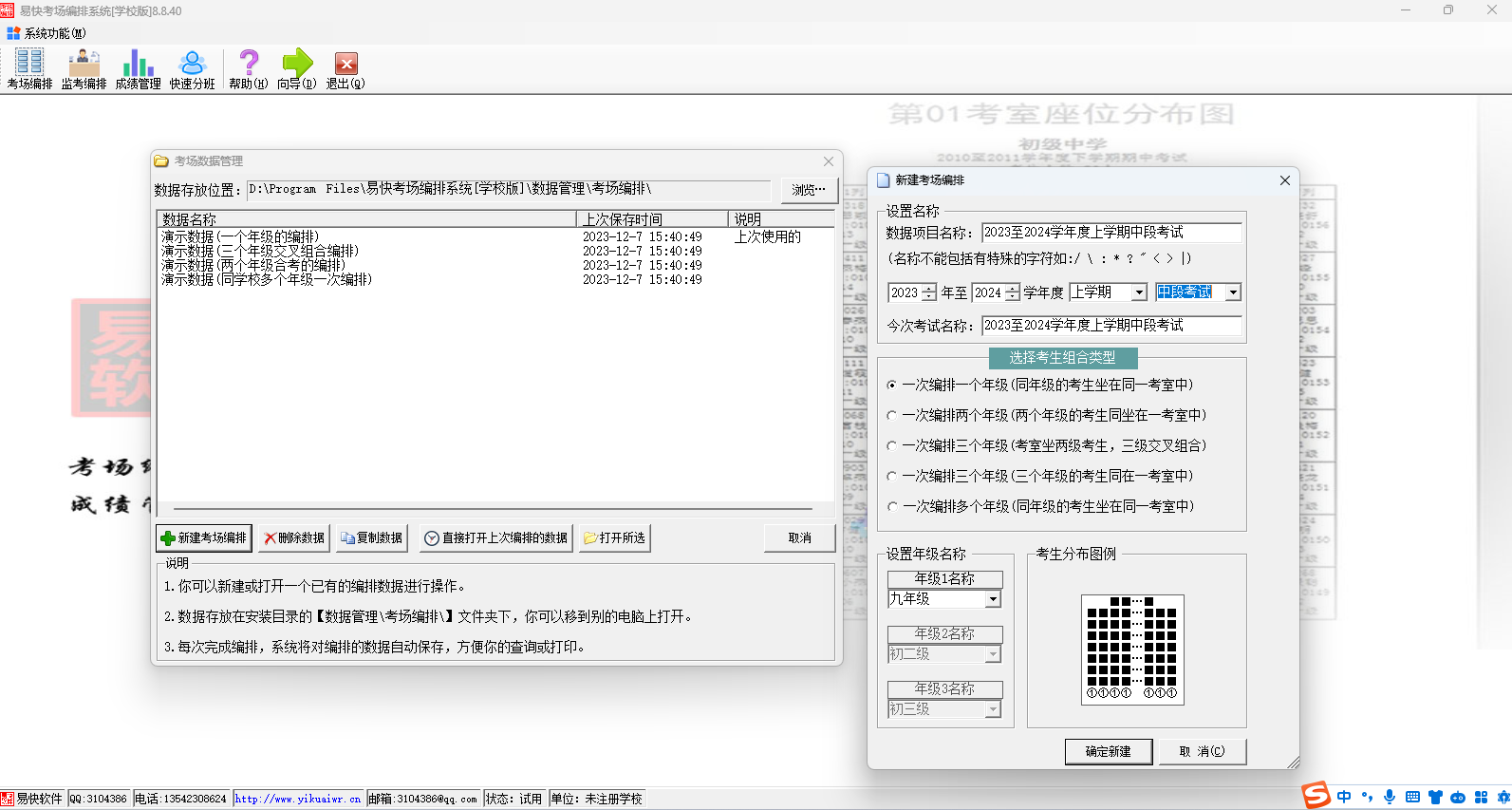Confirm with the 确定新建 button
Image resolution: width=1512 pixels, height=810 pixels.
point(1109,751)
